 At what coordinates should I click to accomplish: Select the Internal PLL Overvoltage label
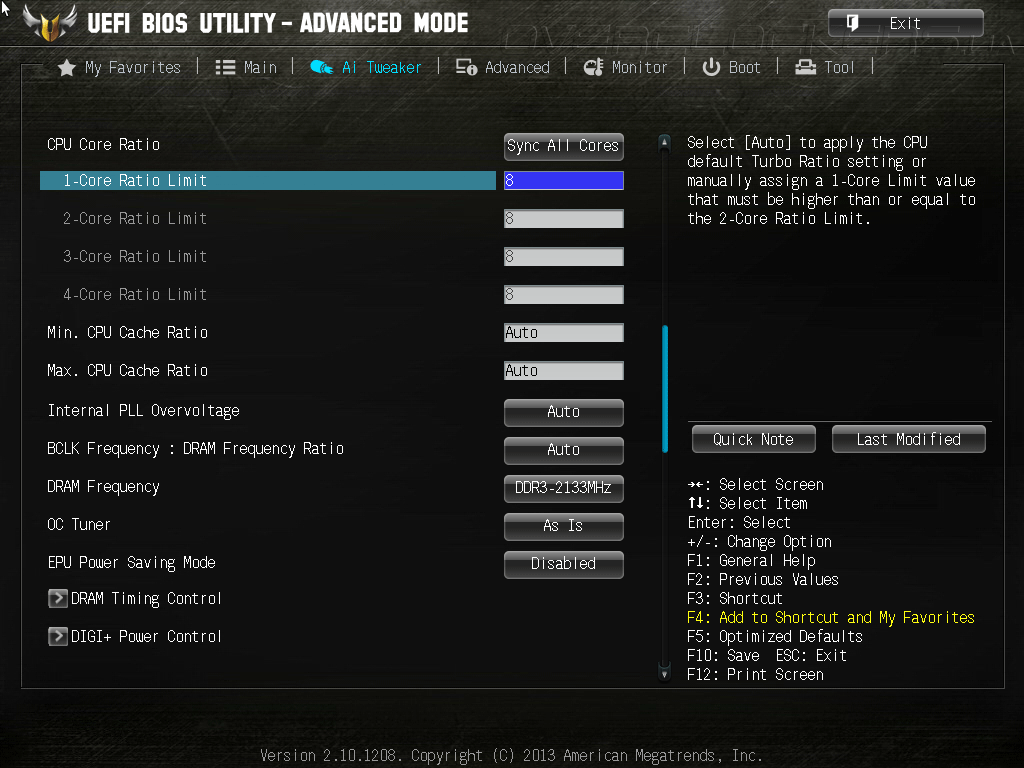144,411
